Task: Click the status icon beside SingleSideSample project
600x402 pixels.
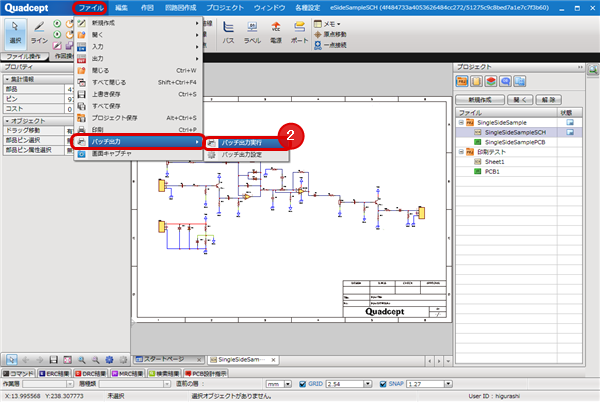Action: [x=570, y=122]
